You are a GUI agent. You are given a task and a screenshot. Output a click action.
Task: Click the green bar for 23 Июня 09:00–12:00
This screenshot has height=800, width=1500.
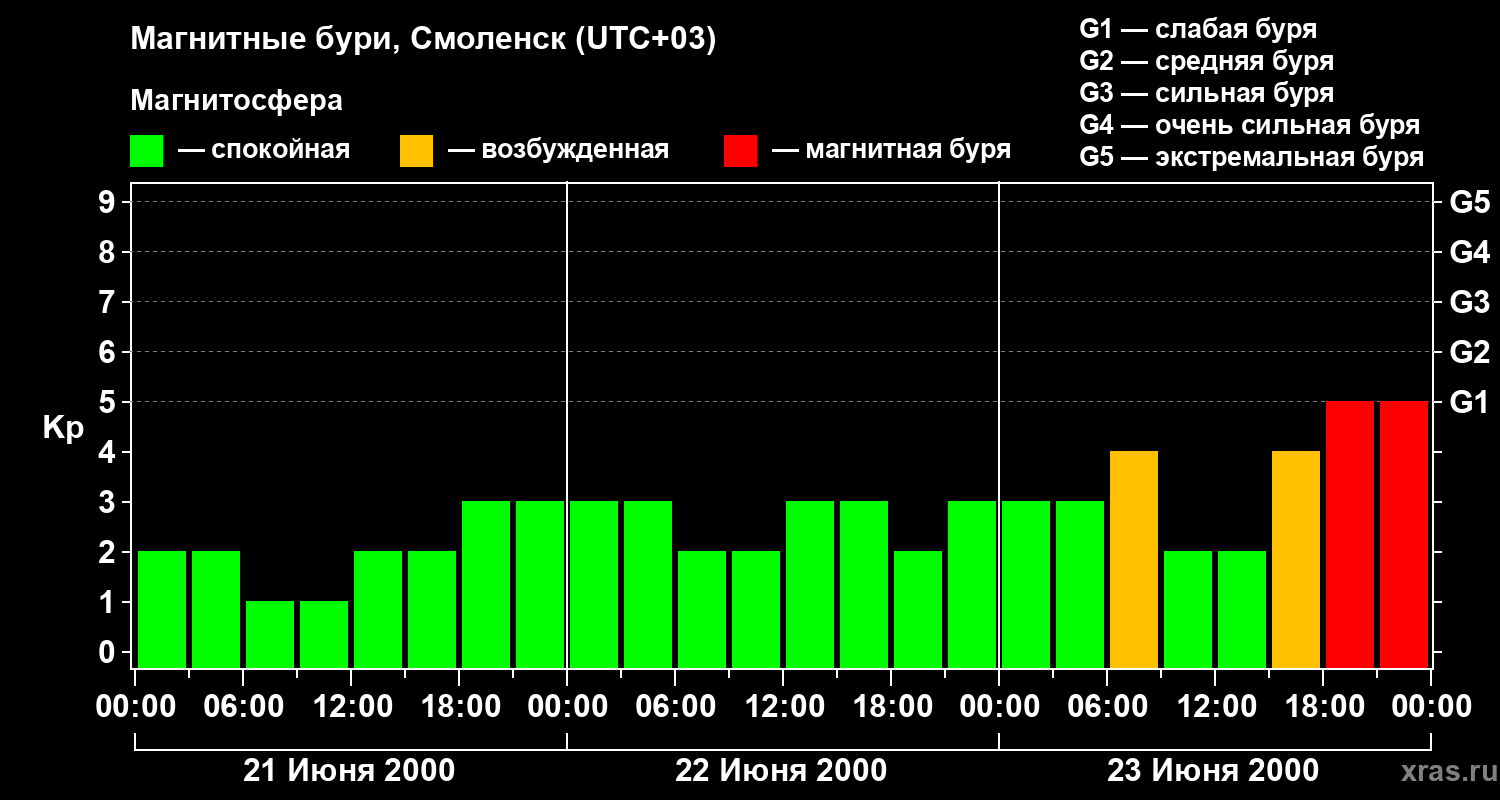(x=1188, y=609)
